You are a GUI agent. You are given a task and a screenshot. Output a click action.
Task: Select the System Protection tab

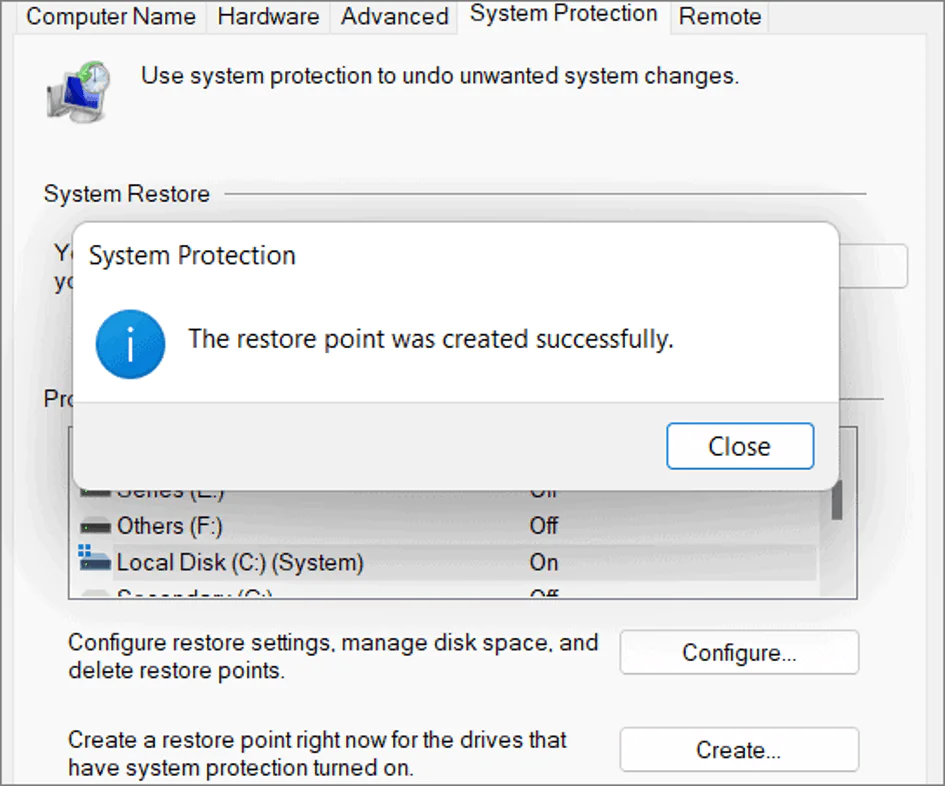(564, 15)
